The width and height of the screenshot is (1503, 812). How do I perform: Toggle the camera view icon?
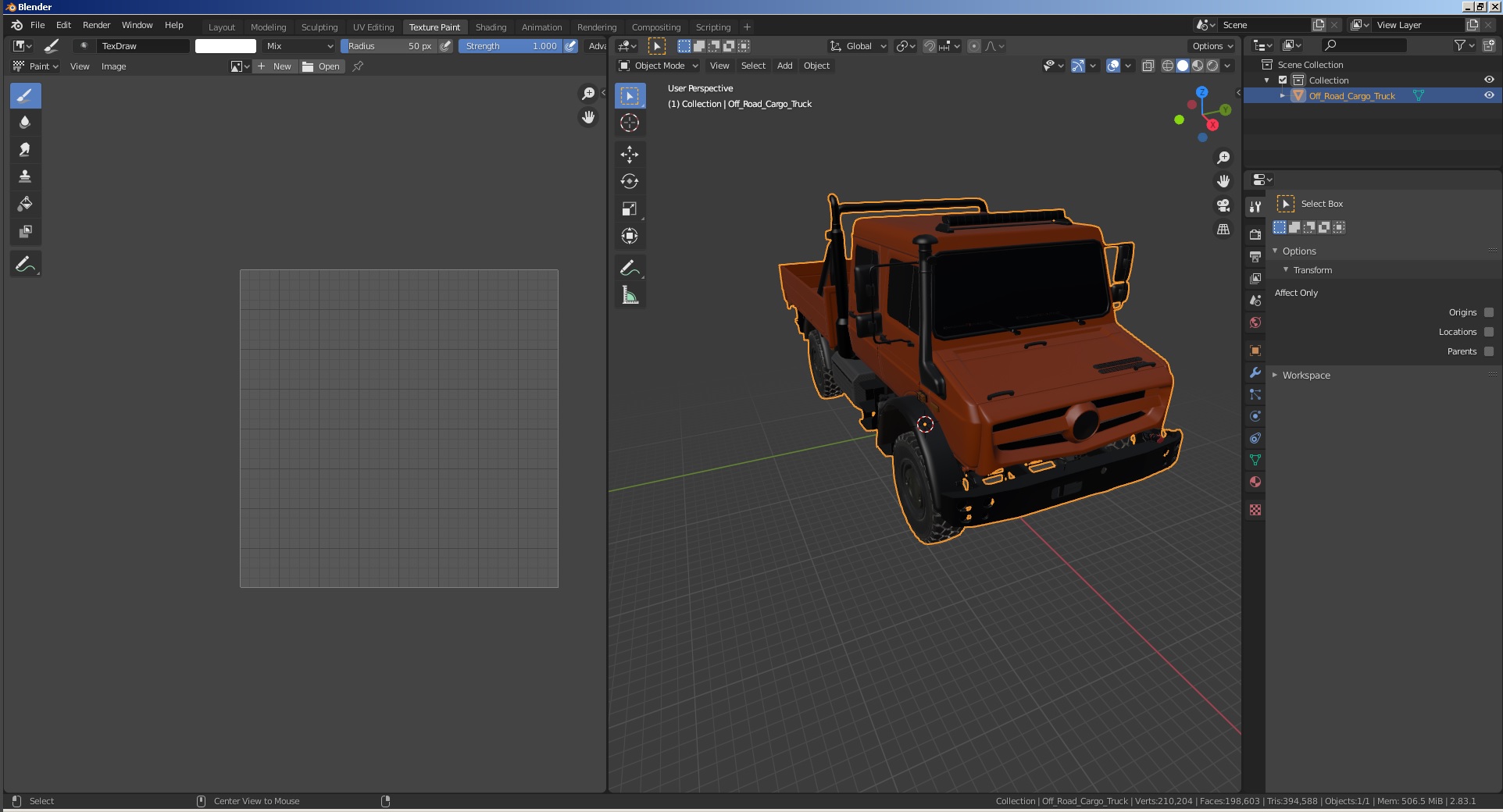(x=1223, y=205)
